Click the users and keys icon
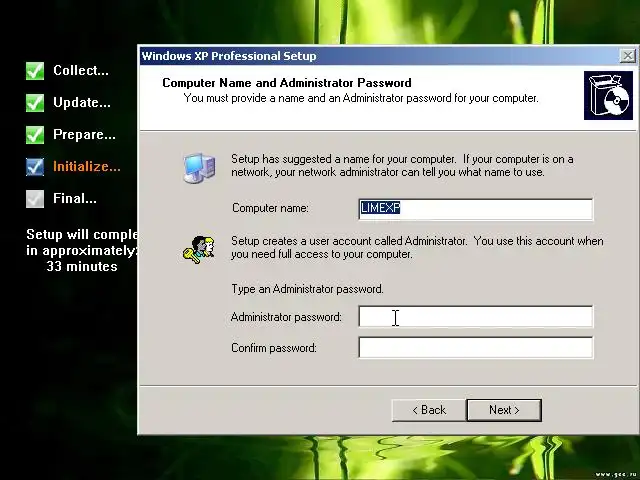Screen dimensions: 640x480 tap(199, 249)
